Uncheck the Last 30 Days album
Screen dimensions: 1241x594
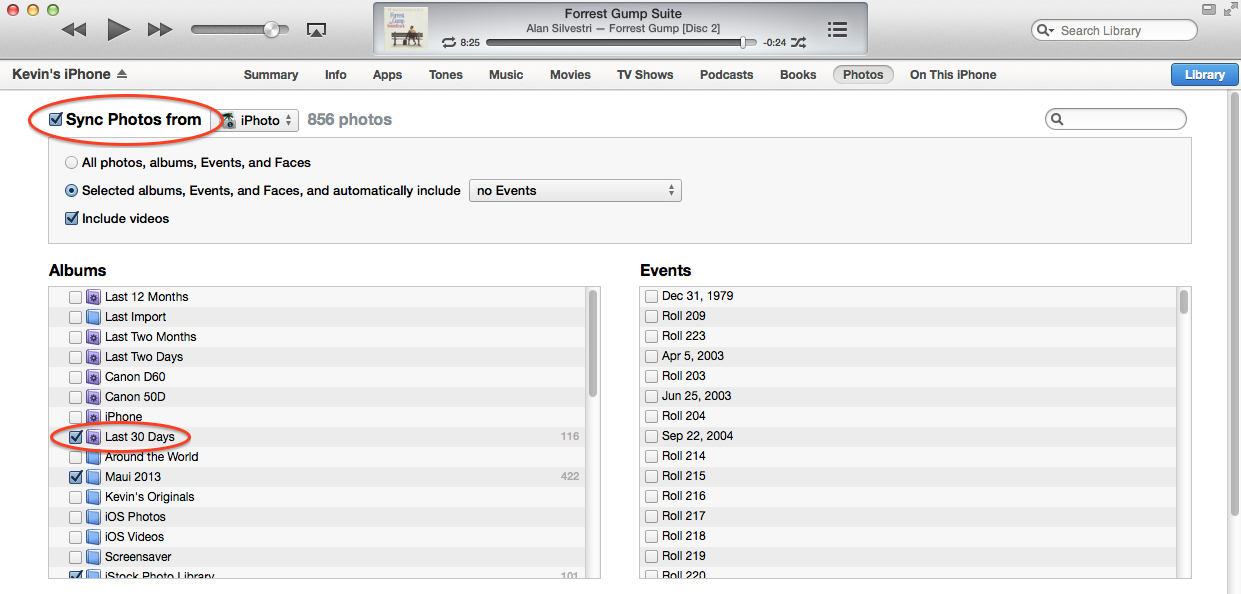(75, 437)
